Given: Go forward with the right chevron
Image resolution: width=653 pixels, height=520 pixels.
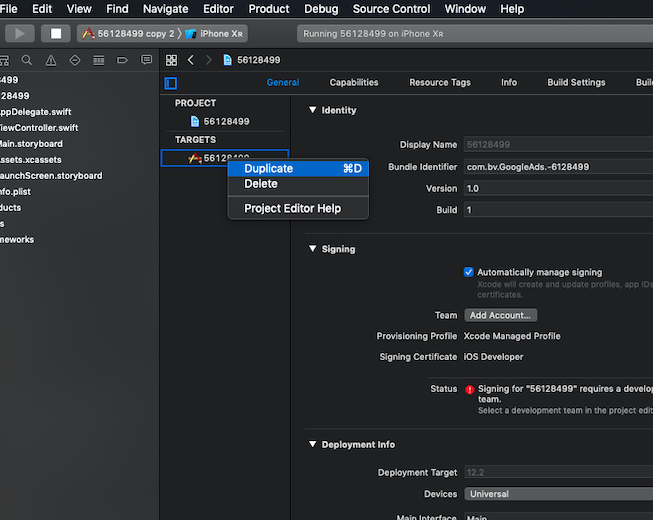Looking at the screenshot, I should (x=209, y=60).
